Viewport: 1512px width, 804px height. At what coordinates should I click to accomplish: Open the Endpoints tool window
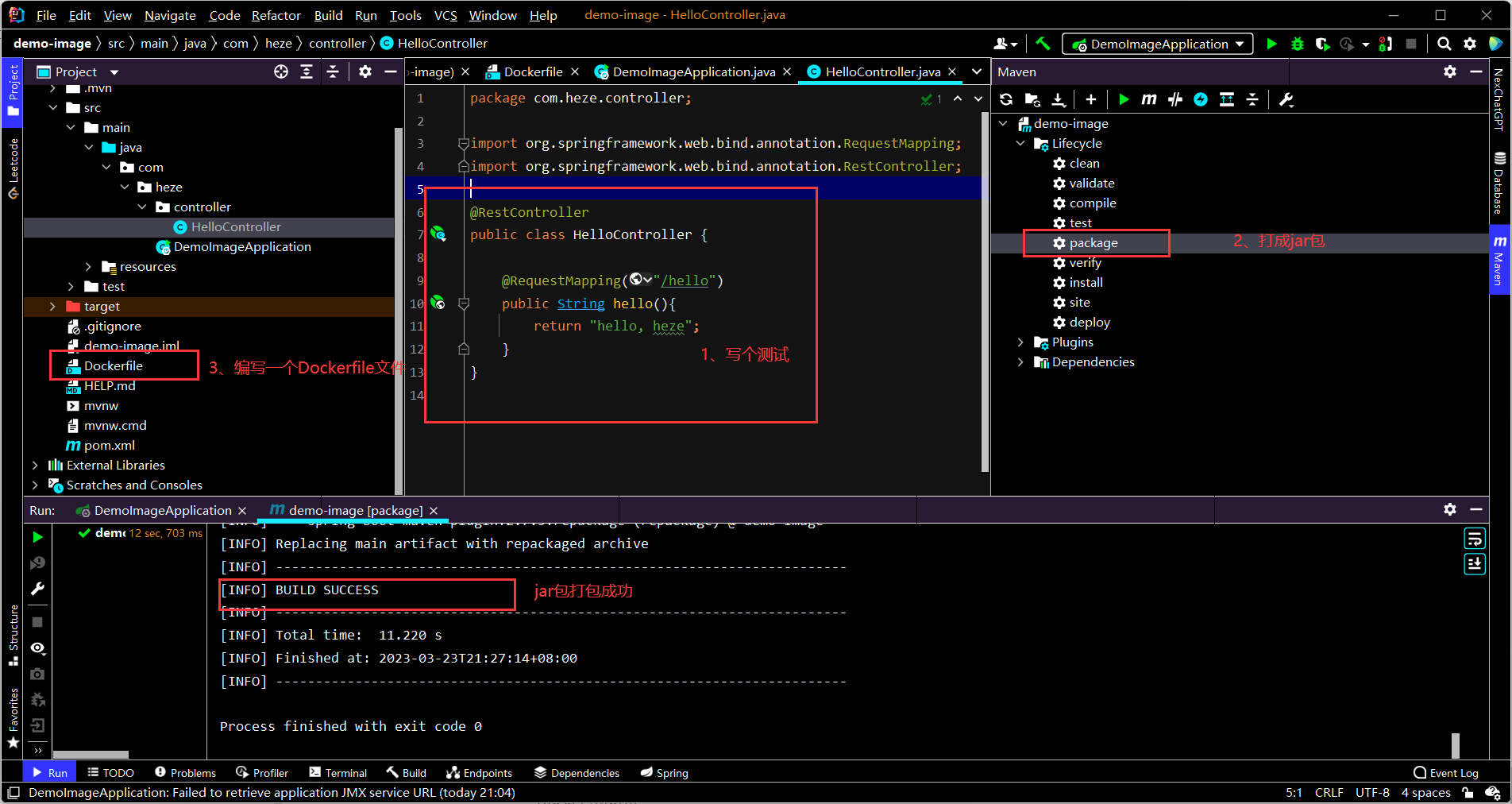tap(479, 772)
